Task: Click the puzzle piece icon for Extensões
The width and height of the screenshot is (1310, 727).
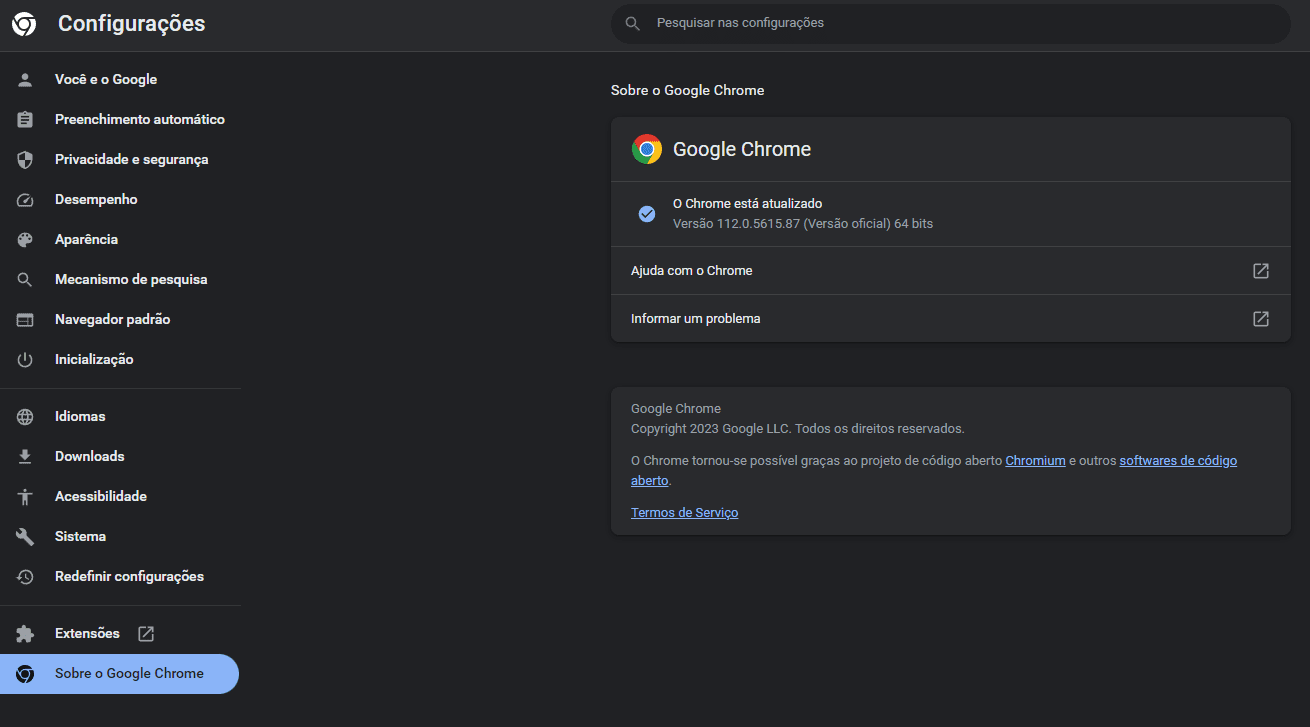Action: (x=25, y=634)
